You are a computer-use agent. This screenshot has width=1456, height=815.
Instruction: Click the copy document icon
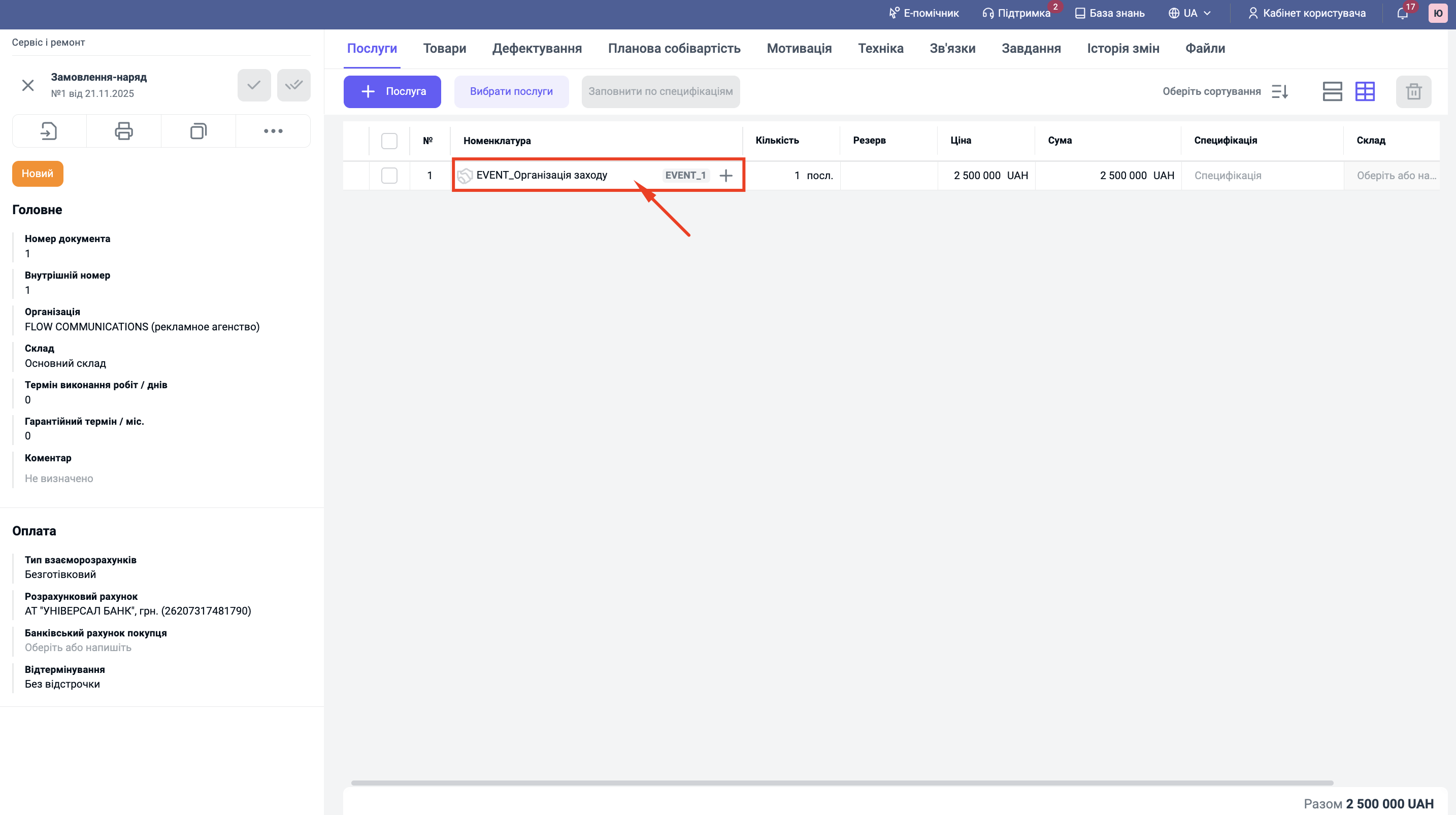tap(198, 131)
